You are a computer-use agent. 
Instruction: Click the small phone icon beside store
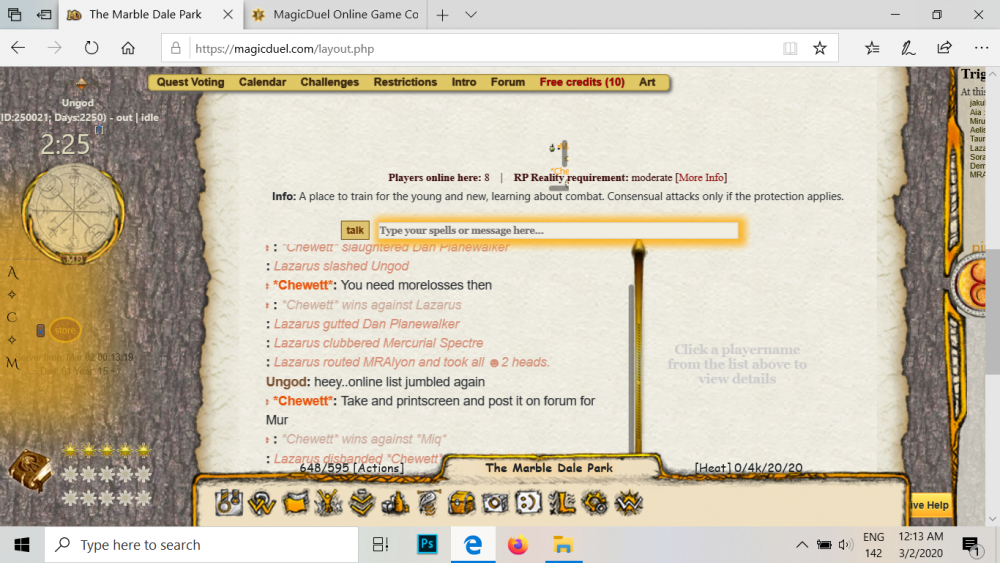(40, 330)
